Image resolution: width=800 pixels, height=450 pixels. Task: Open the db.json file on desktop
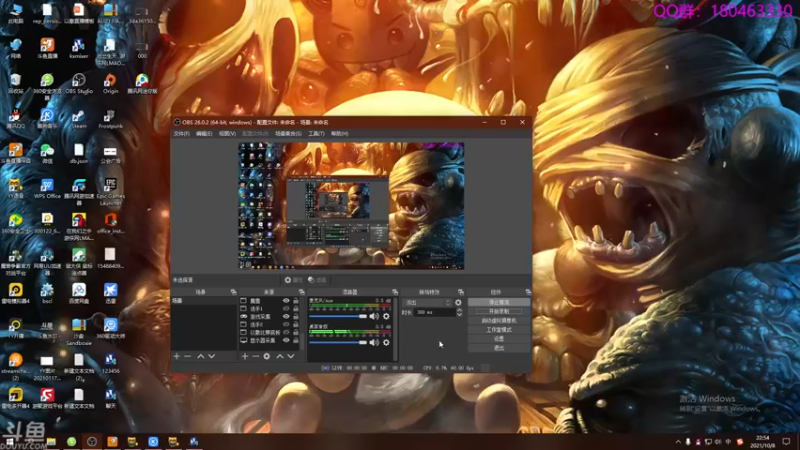79,154
